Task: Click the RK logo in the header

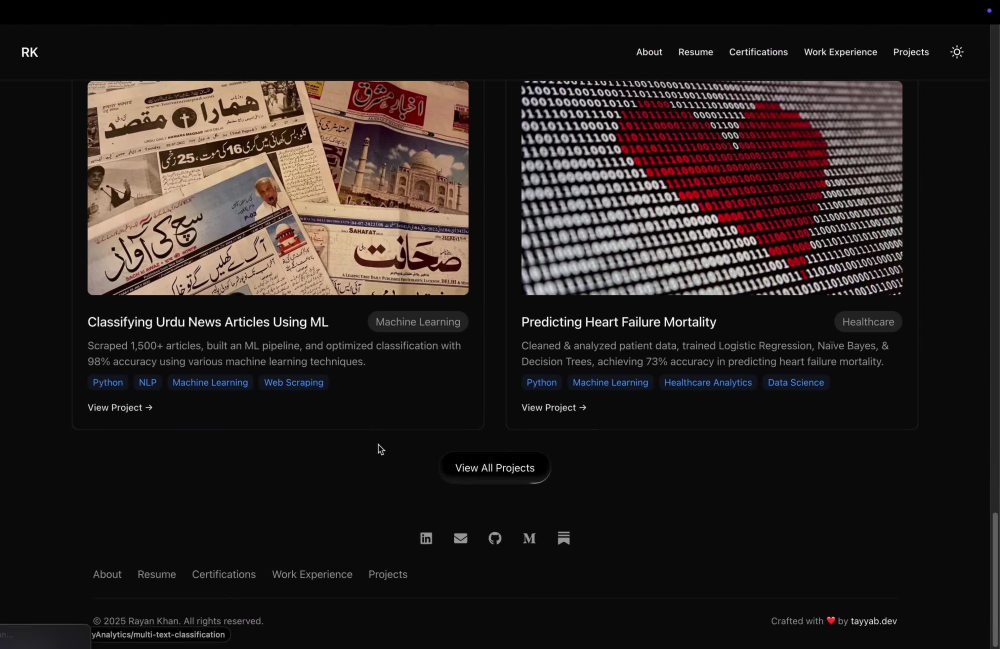Action: click(x=29, y=52)
